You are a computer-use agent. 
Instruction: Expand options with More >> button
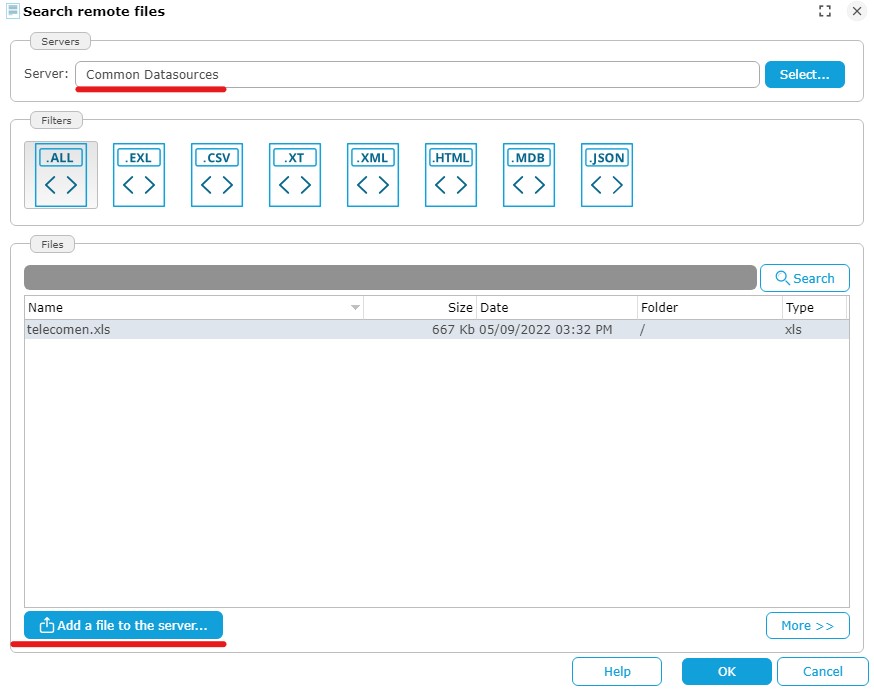807,625
